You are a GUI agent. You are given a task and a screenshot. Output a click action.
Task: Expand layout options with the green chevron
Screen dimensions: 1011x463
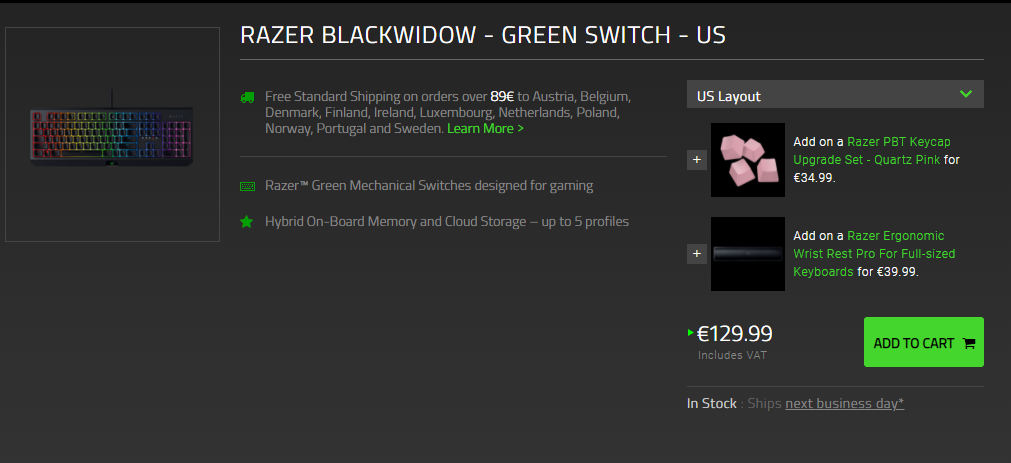point(966,94)
